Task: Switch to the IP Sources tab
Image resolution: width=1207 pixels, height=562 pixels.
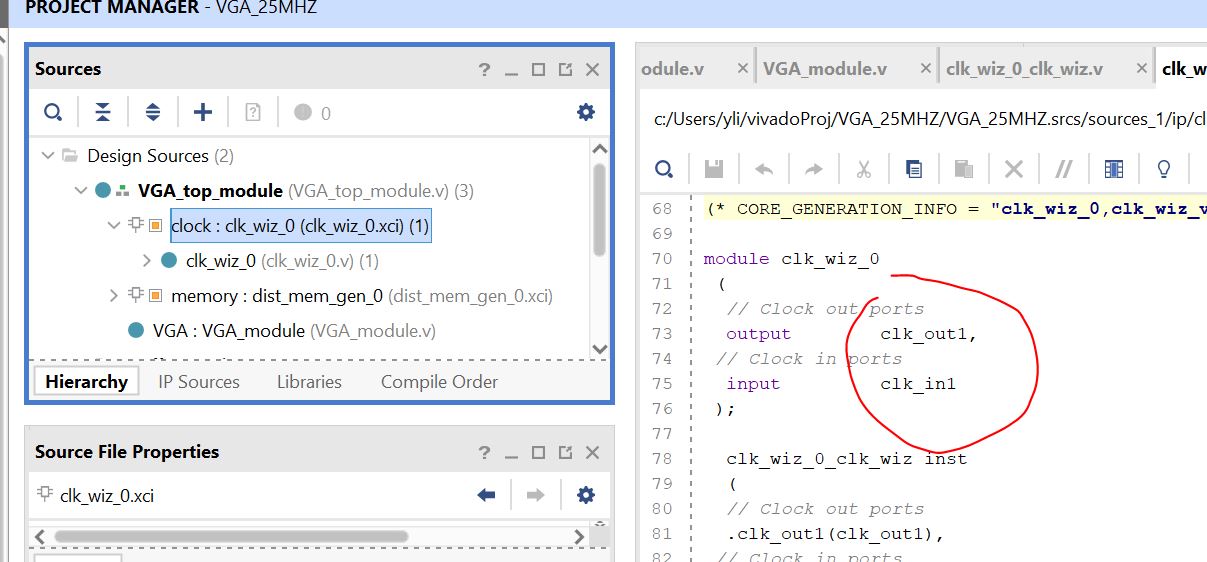Action: coord(198,382)
